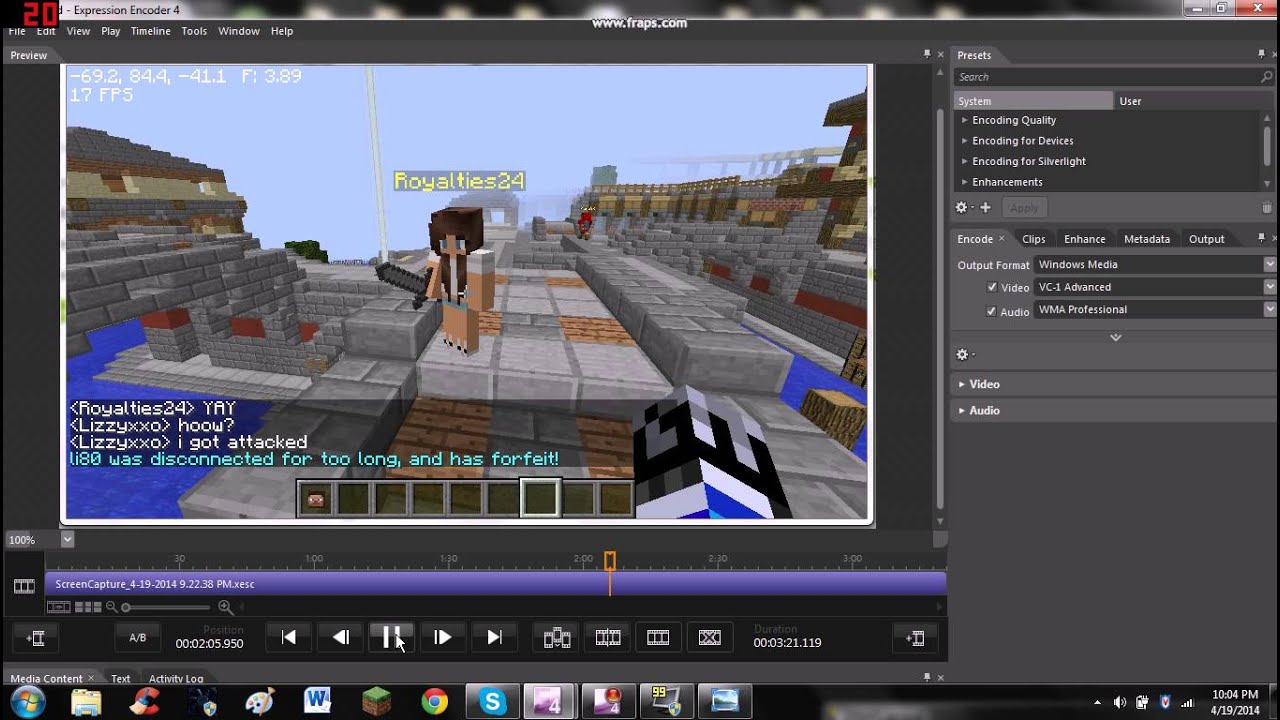Click the orange playhead marker on the timeline

tap(609, 561)
